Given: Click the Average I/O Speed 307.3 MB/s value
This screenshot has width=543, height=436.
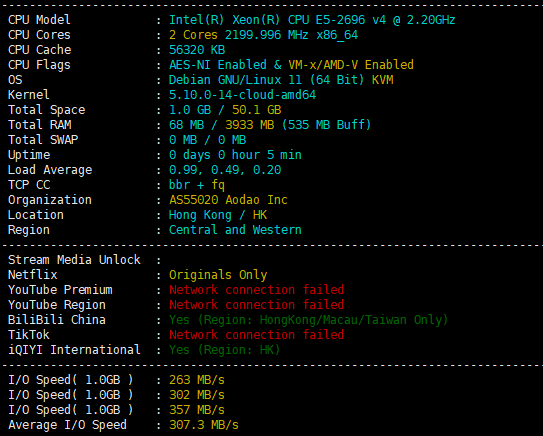Looking at the screenshot, I should click(204, 425).
